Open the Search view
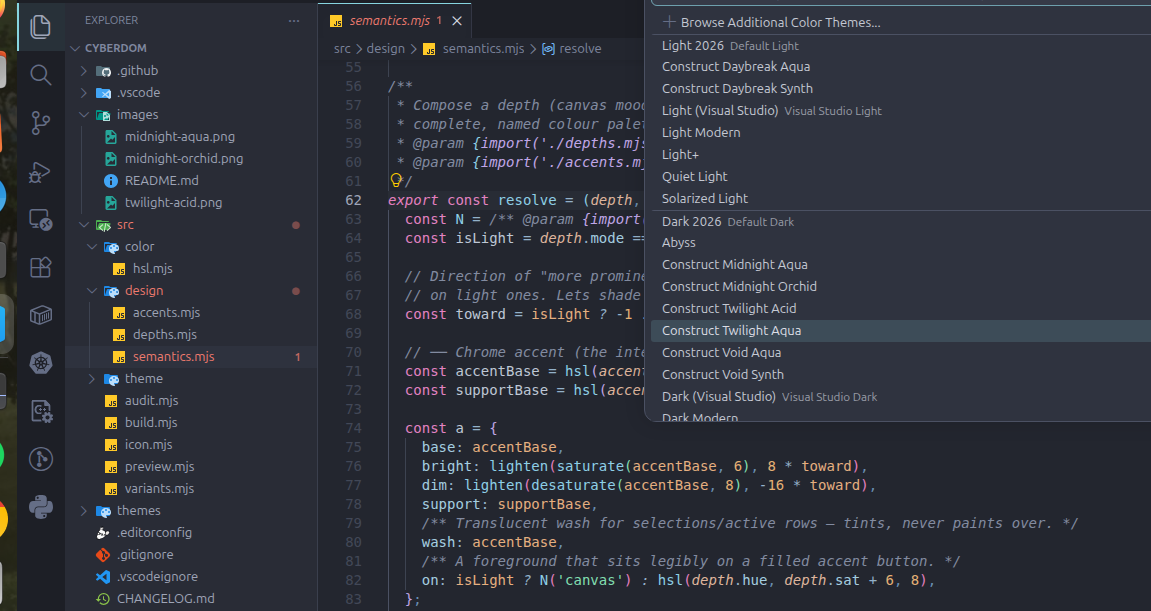Screen dimensions: 1151x611 coord(40,74)
